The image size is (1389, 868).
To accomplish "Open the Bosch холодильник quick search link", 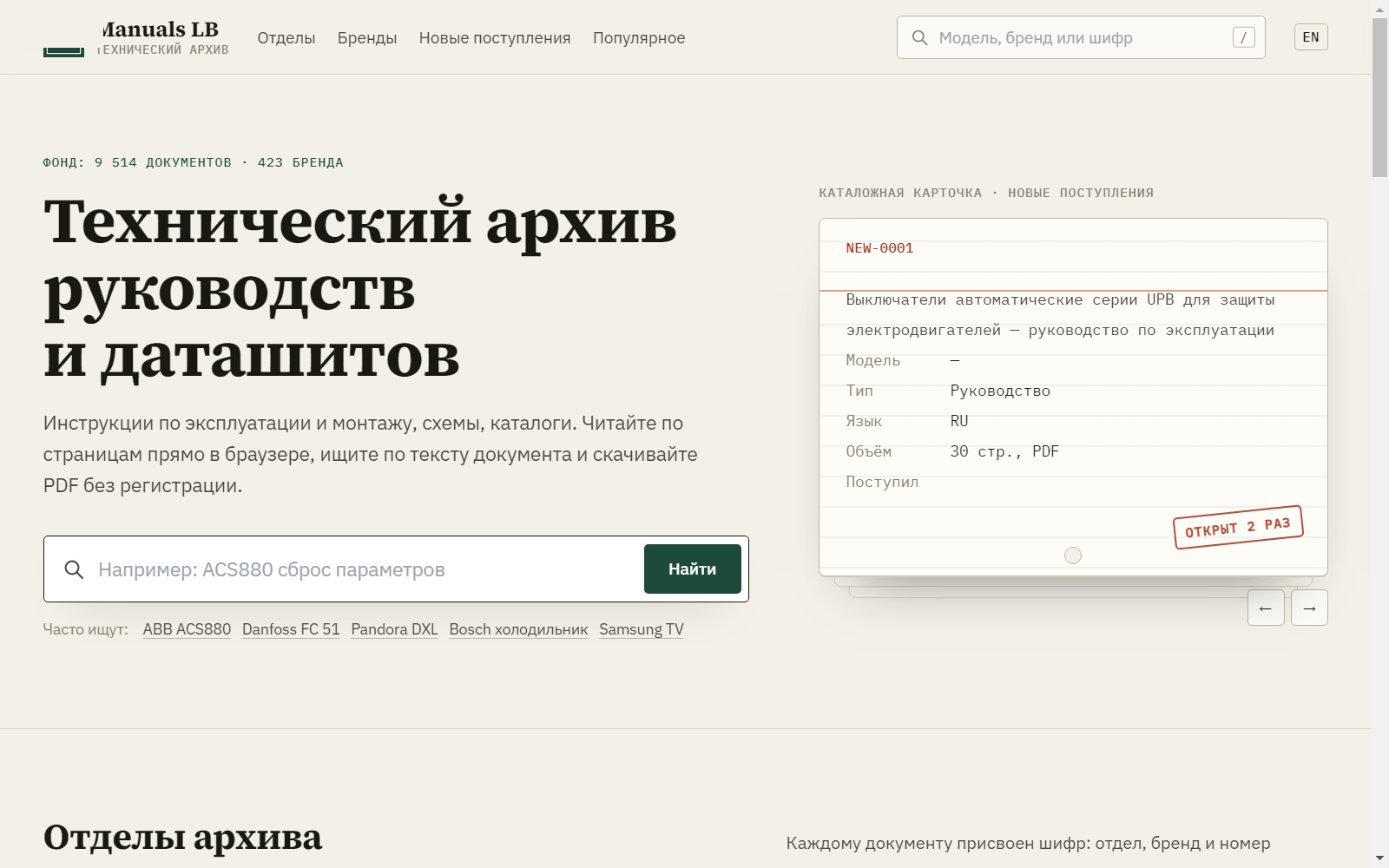I will click(x=518, y=629).
